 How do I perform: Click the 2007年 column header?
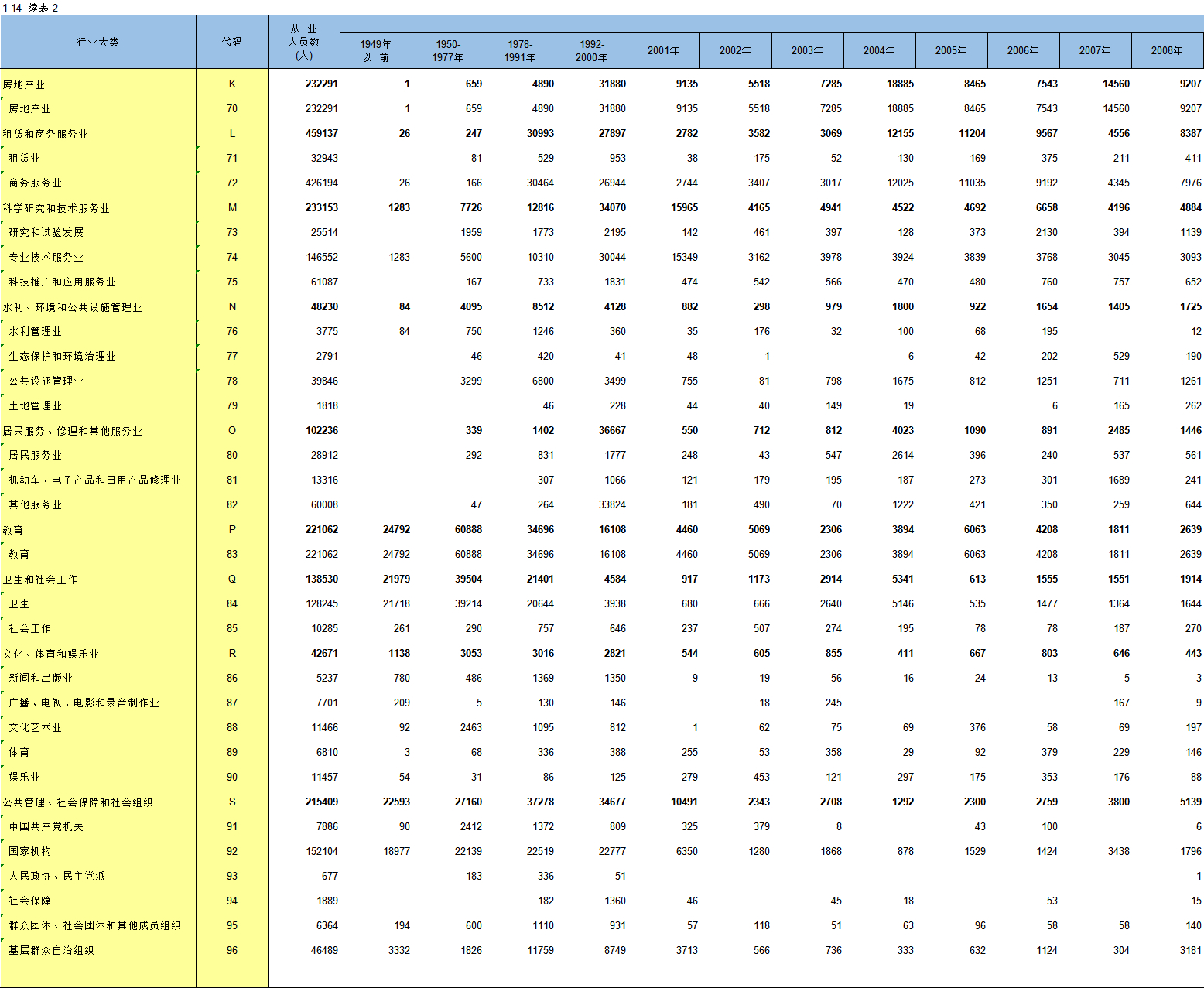click(x=1096, y=51)
